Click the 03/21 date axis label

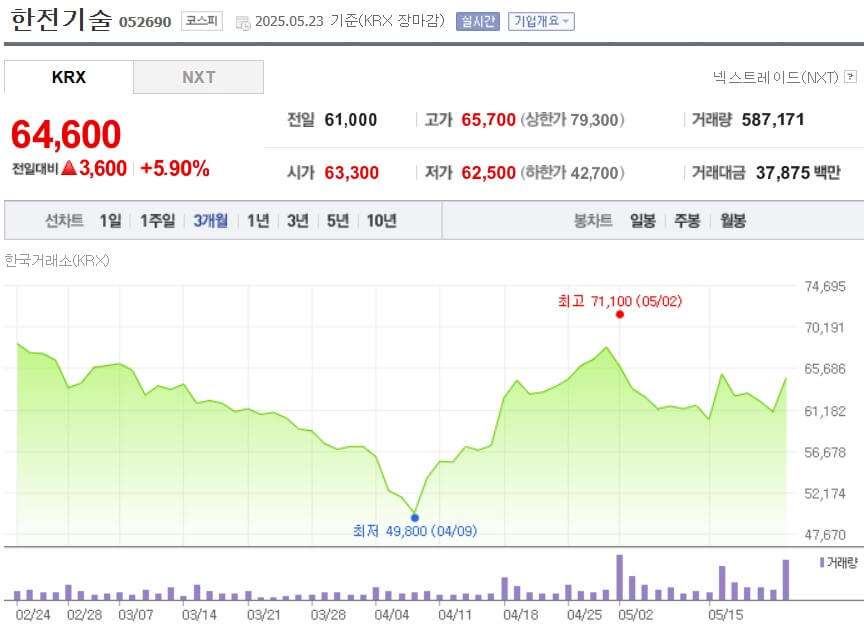coord(264,615)
